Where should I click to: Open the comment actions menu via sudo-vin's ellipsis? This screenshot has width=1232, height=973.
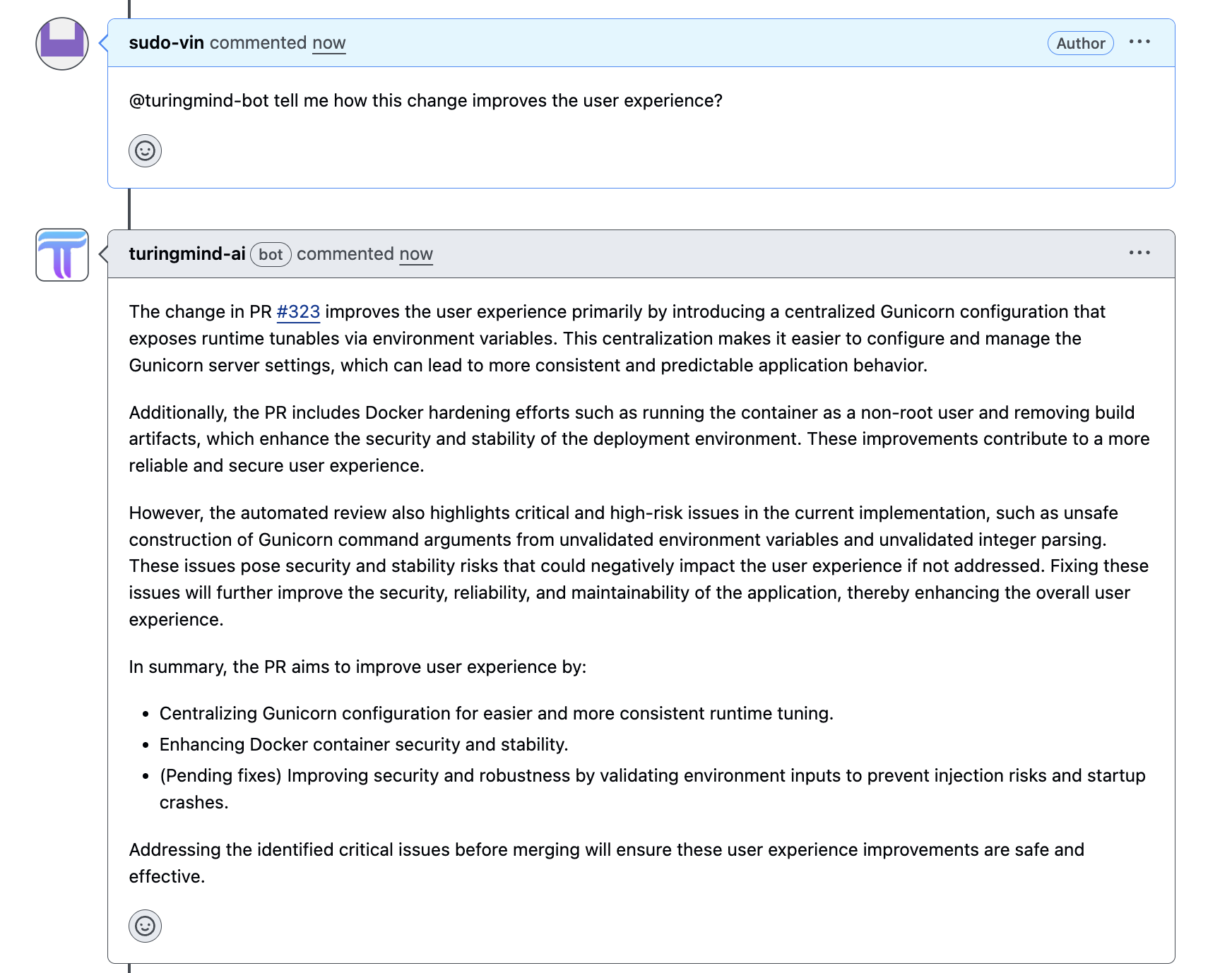coord(1140,42)
